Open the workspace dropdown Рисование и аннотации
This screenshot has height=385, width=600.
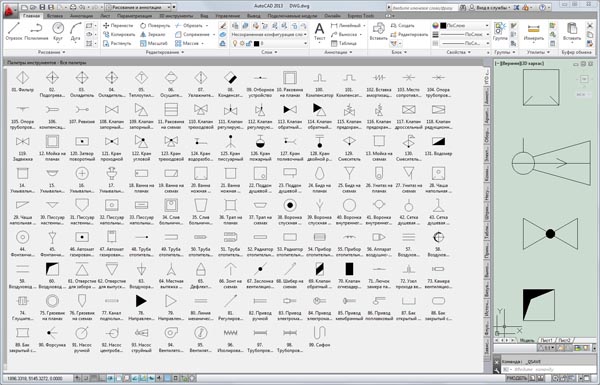point(139,7)
